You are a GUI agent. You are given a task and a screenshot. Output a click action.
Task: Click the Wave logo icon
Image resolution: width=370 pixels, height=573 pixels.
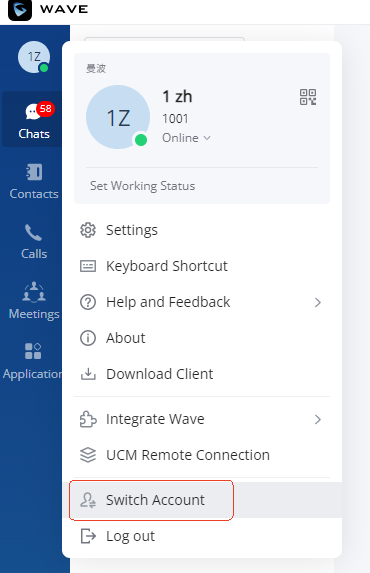click(x=20, y=10)
